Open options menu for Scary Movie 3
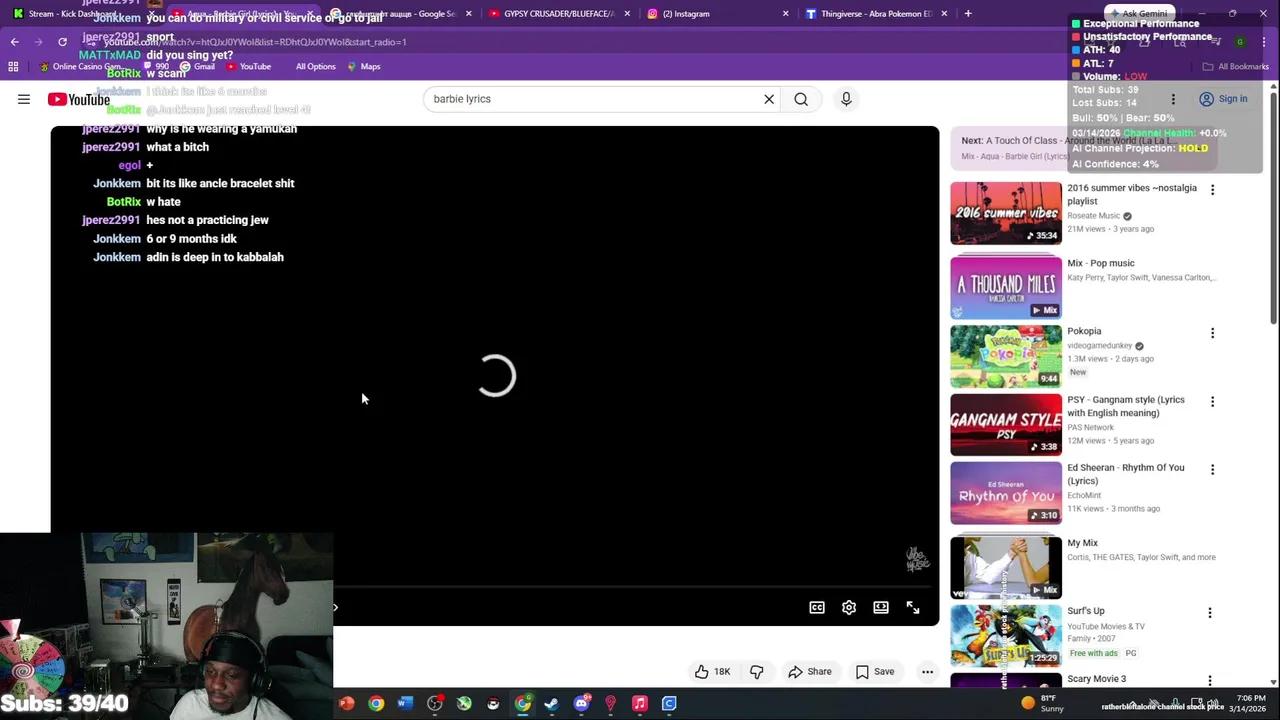This screenshot has width=1280, height=720. pos(1209,681)
